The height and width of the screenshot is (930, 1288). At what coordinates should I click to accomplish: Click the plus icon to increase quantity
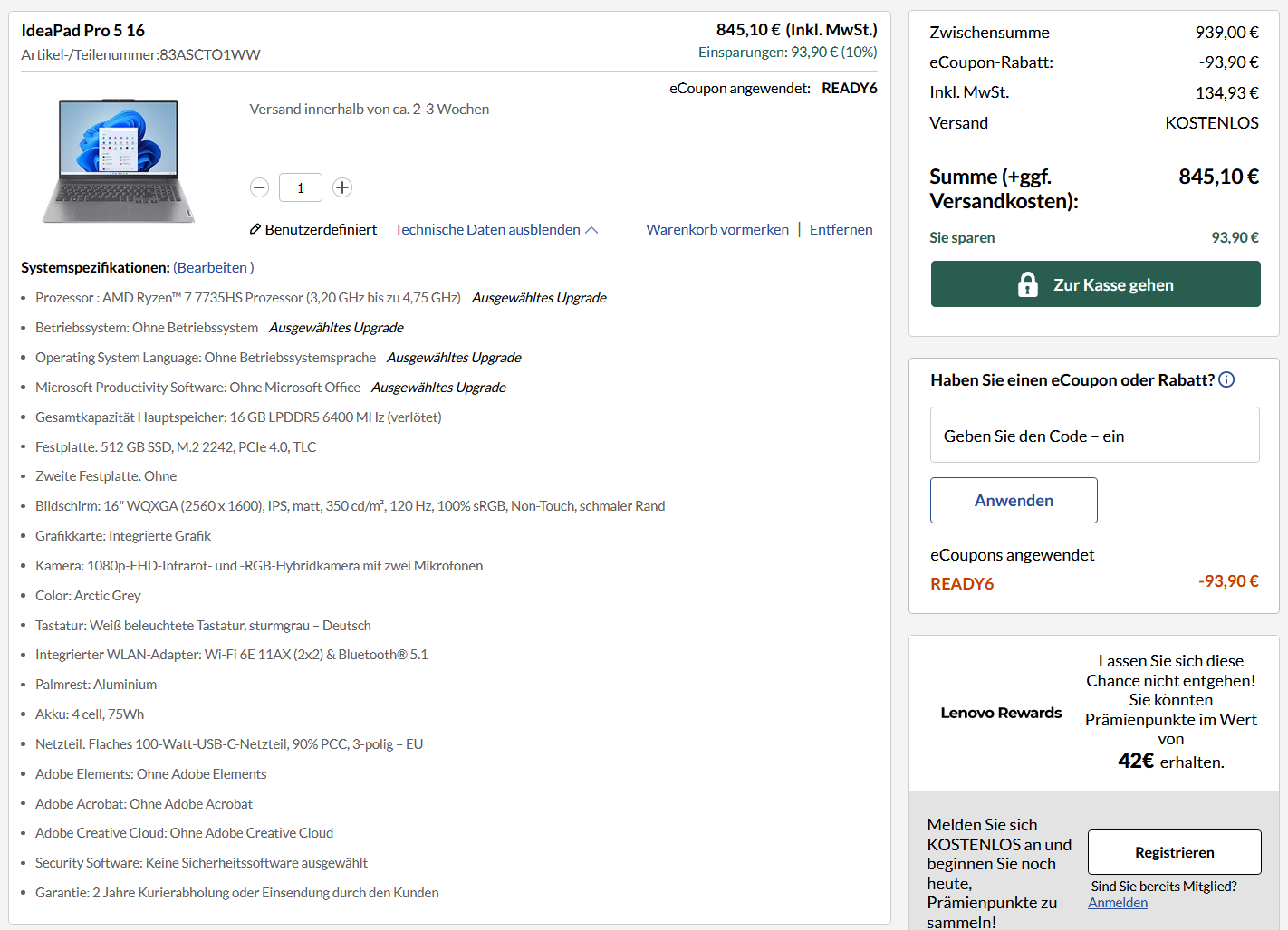pos(341,187)
